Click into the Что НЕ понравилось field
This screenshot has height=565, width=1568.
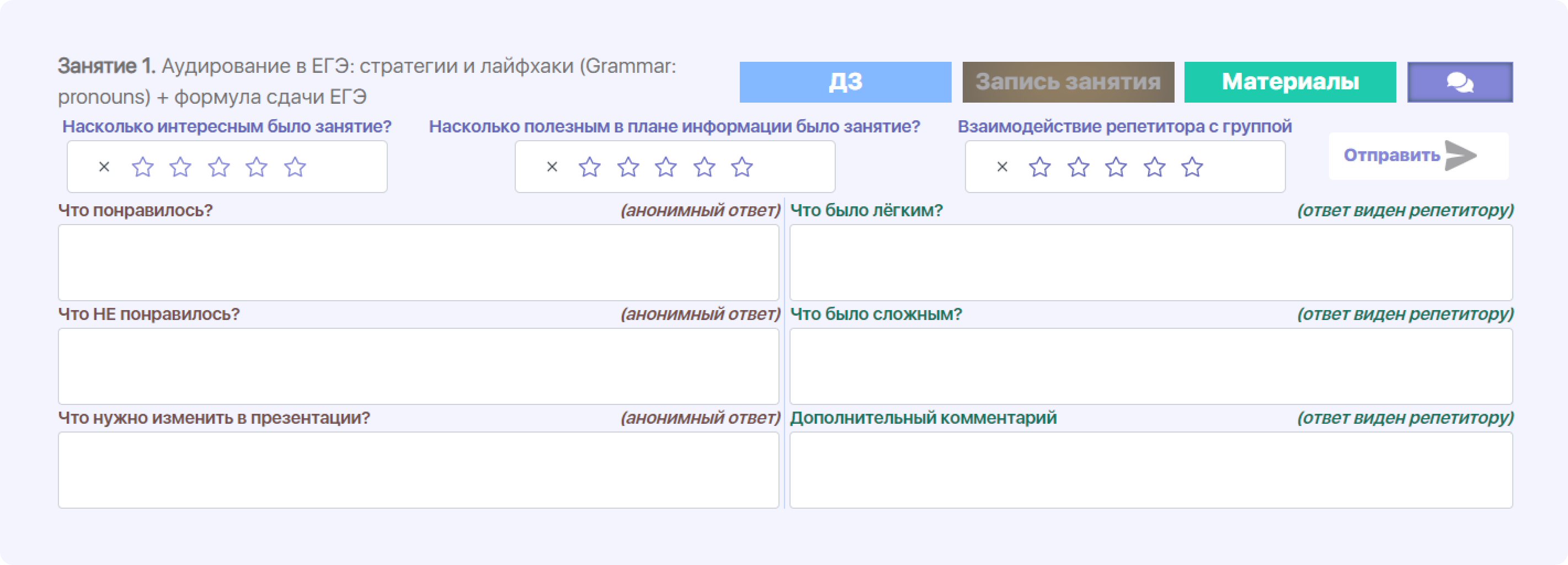(418, 366)
